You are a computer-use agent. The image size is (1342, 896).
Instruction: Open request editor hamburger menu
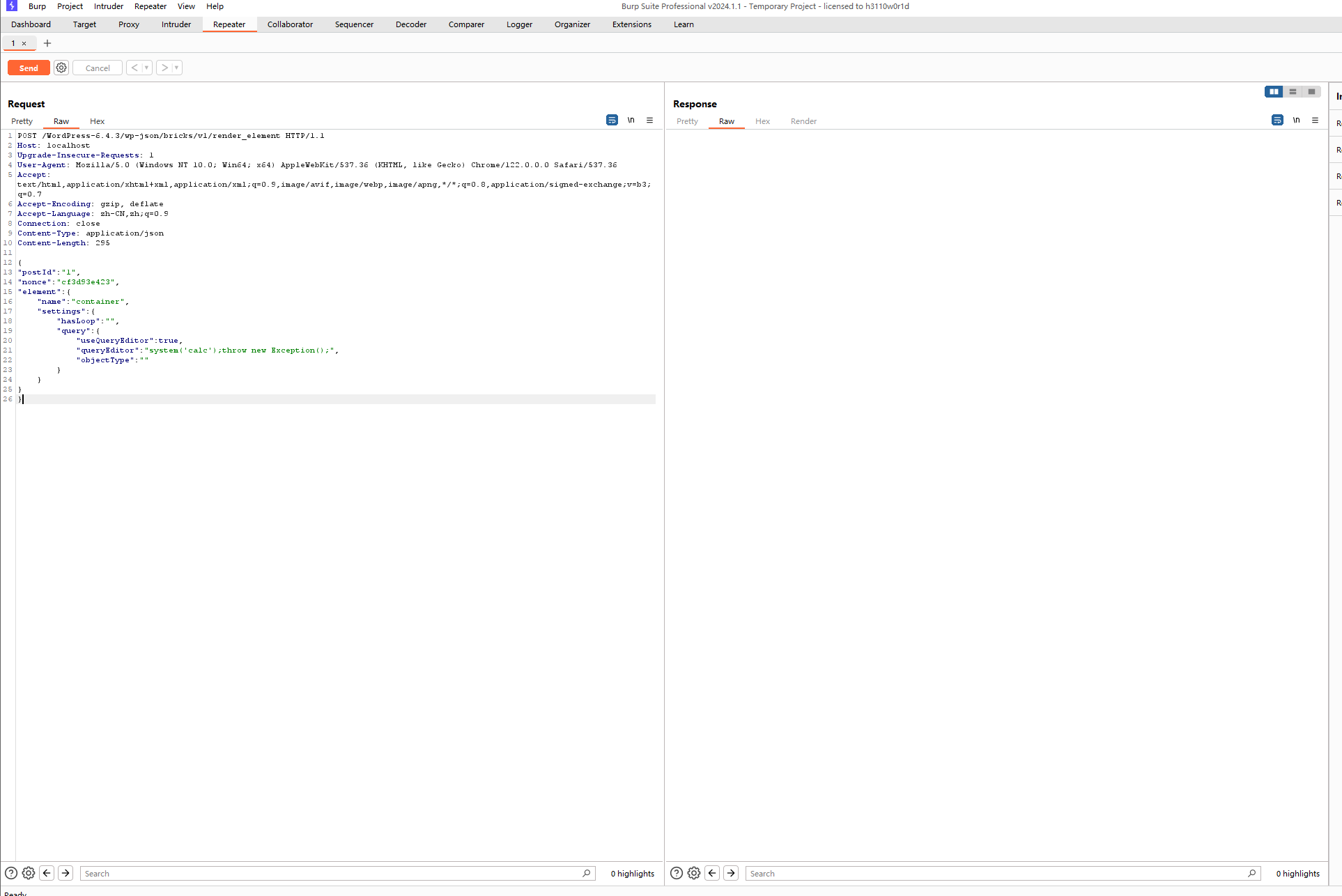649,120
